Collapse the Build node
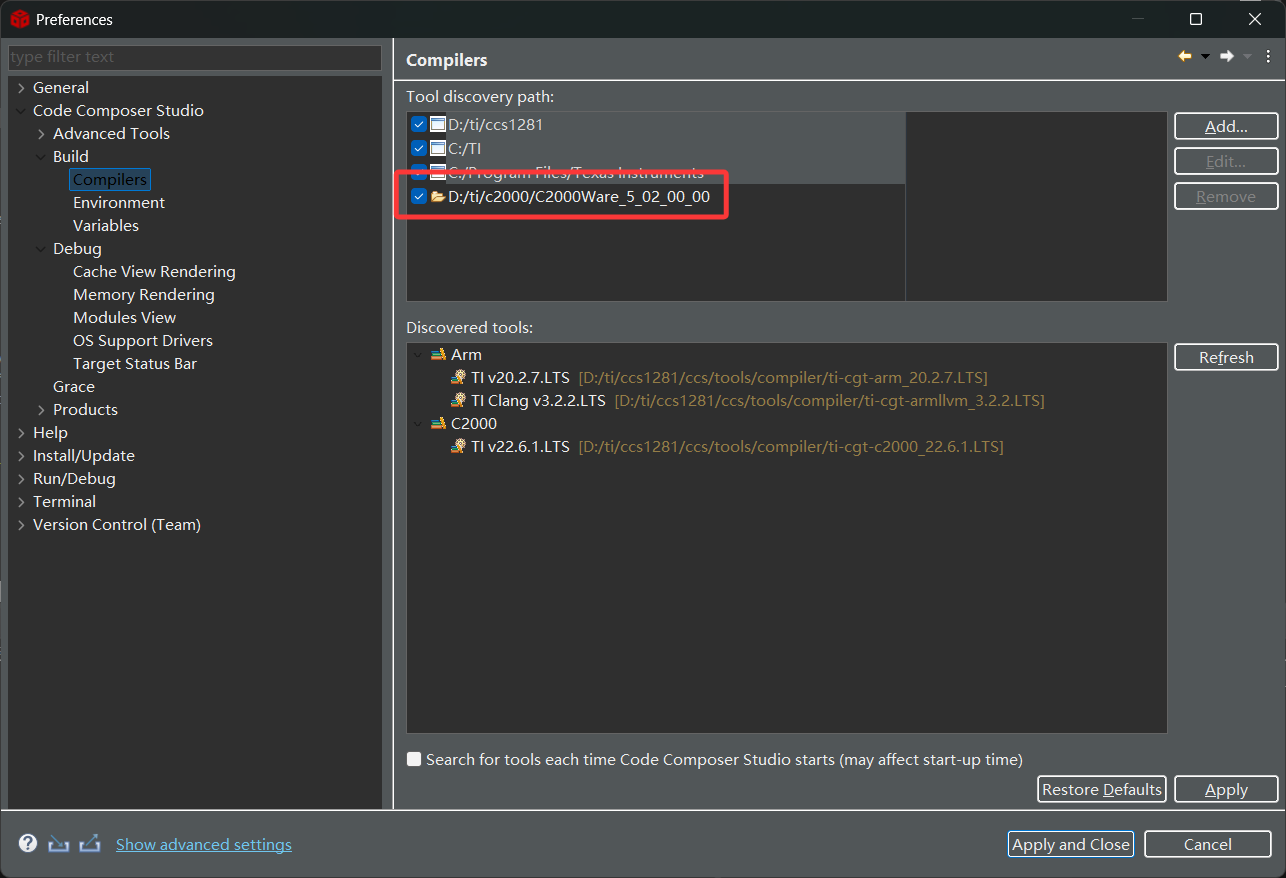 click(42, 157)
